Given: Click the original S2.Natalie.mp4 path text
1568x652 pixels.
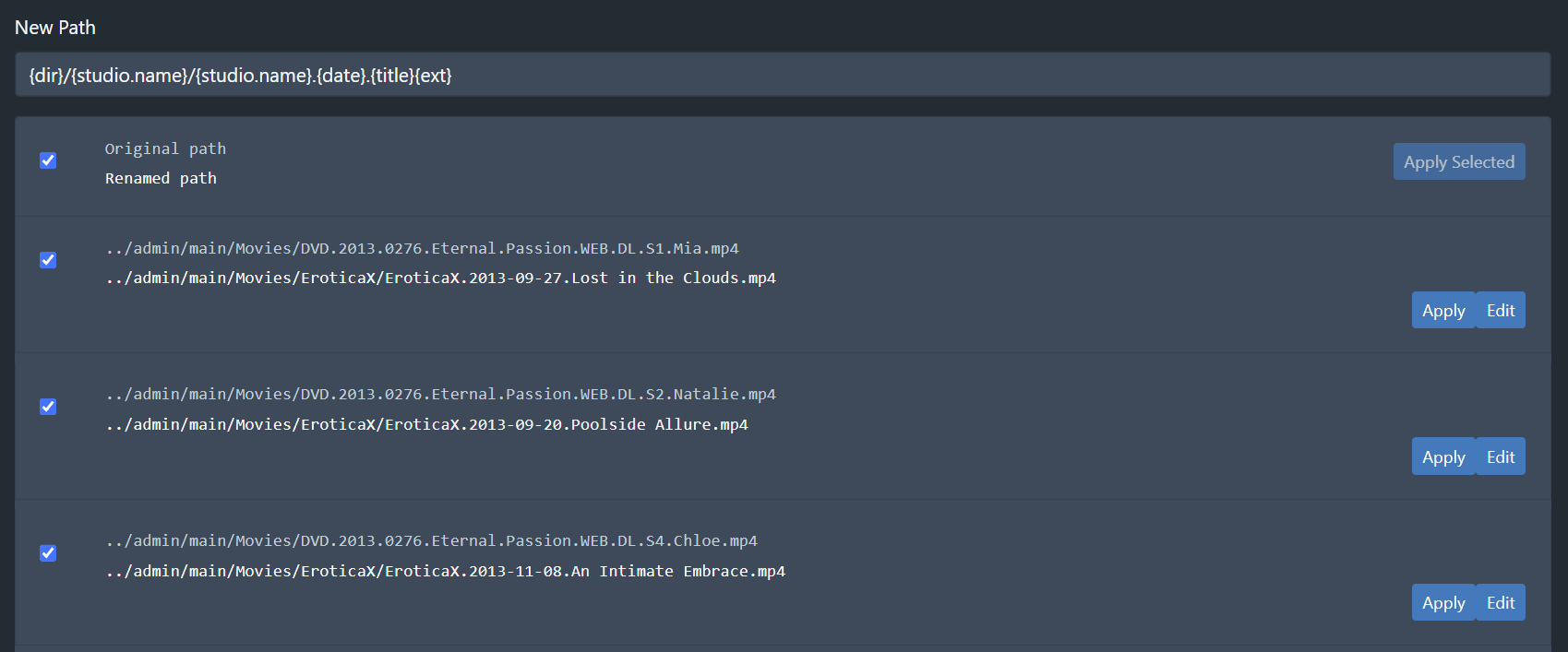Looking at the screenshot, I should 440,395.
